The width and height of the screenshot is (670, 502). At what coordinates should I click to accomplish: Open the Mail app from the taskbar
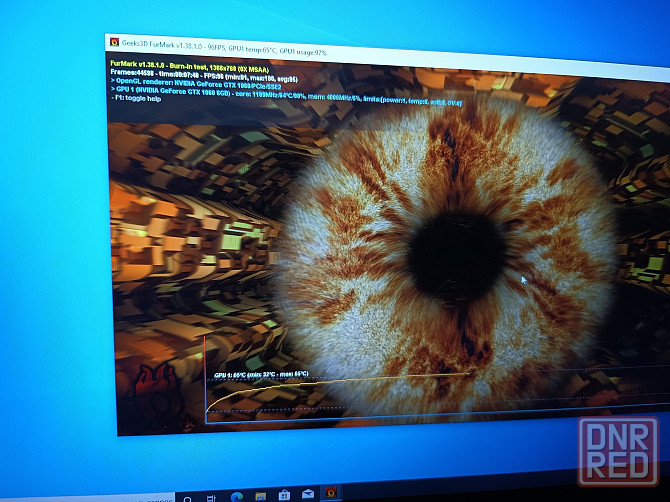tap(308, 494)
